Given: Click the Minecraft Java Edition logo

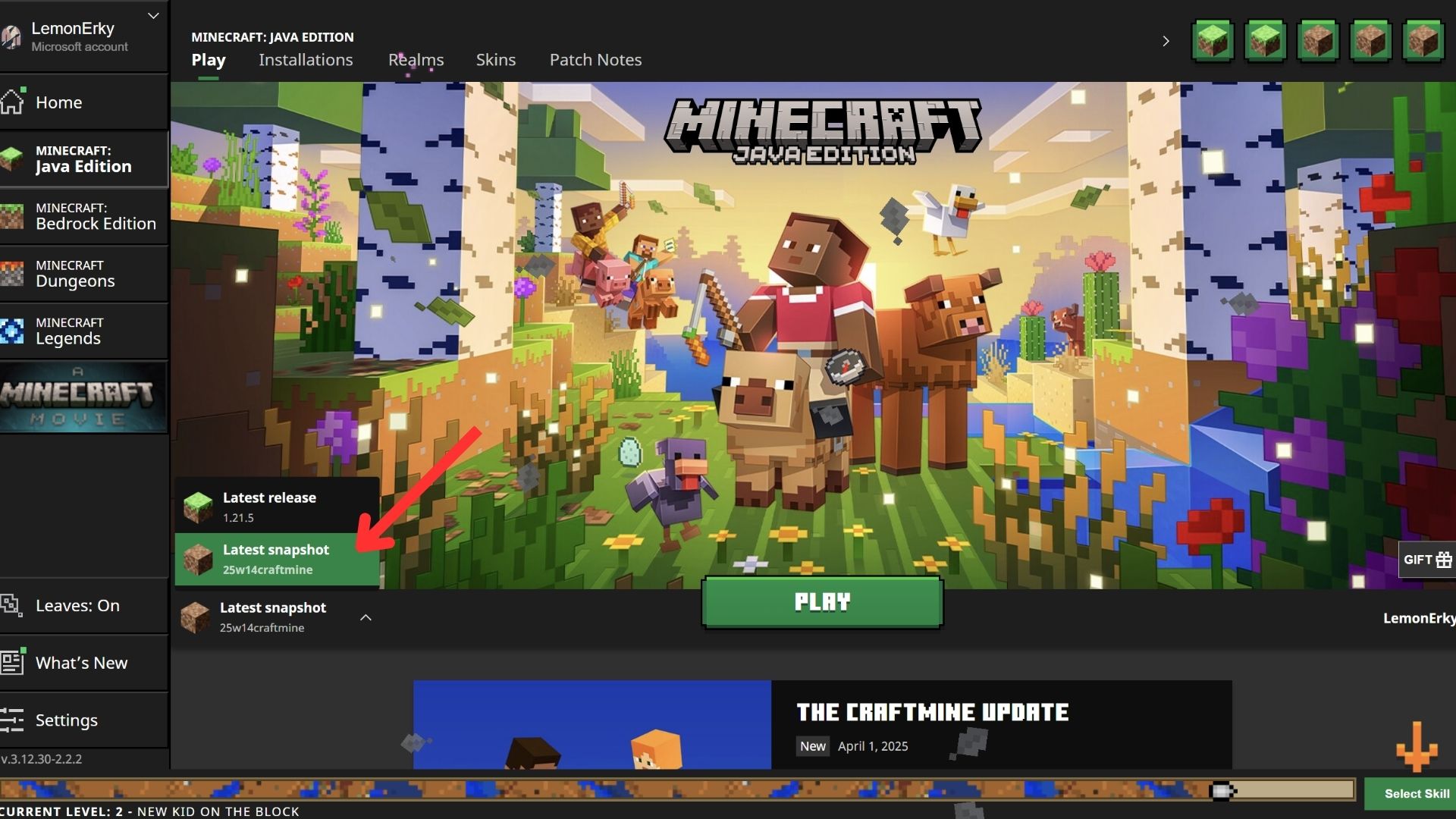Looking at the screenshot, I should click(823, 132).
